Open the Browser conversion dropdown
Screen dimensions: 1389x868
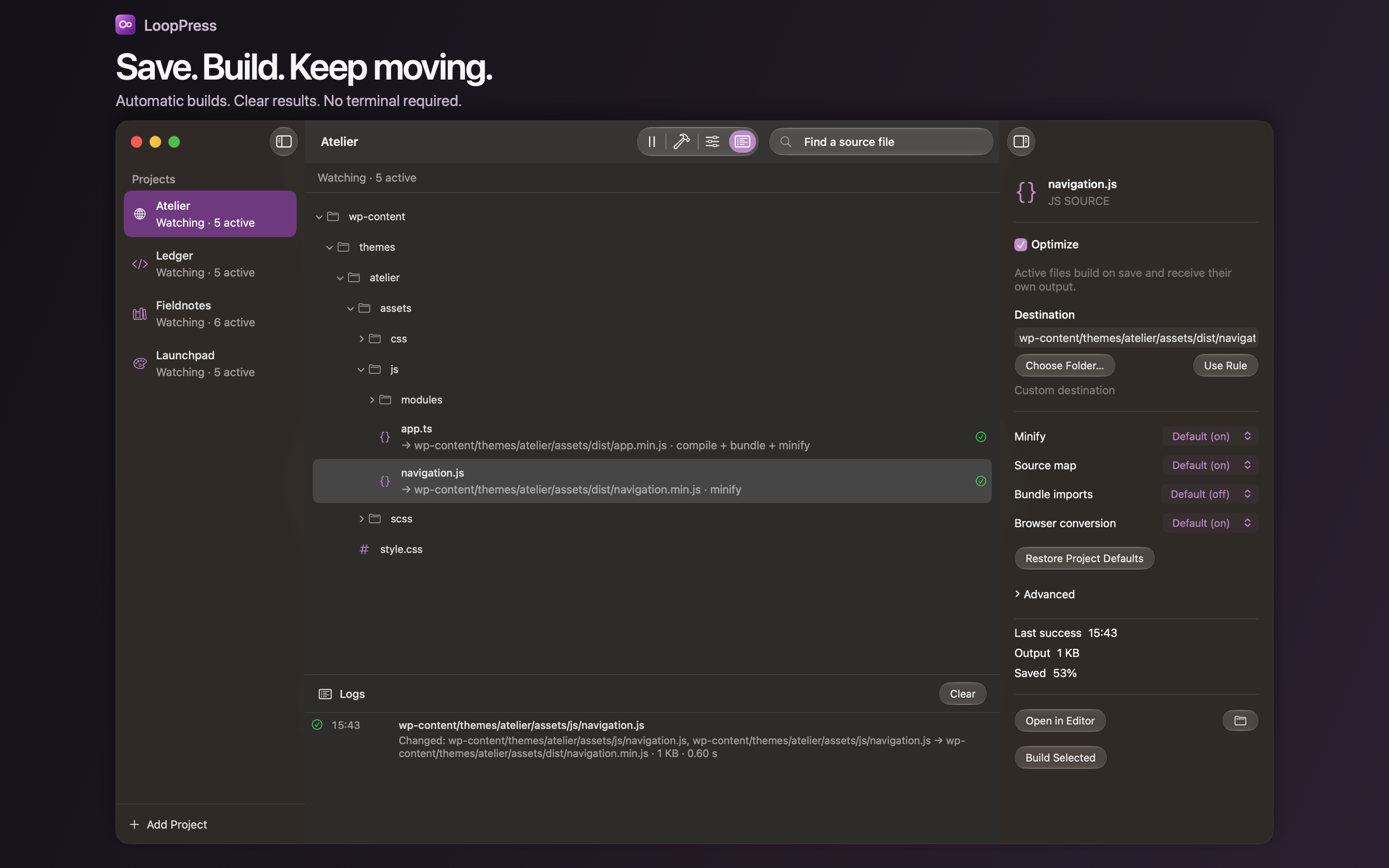click(x=1211, y=523)
